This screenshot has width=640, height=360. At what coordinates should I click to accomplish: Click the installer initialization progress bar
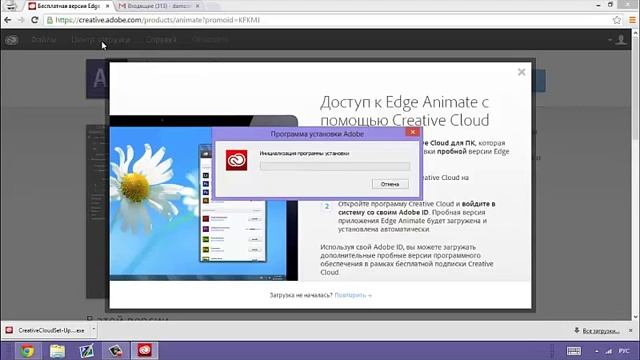(335, 166)
